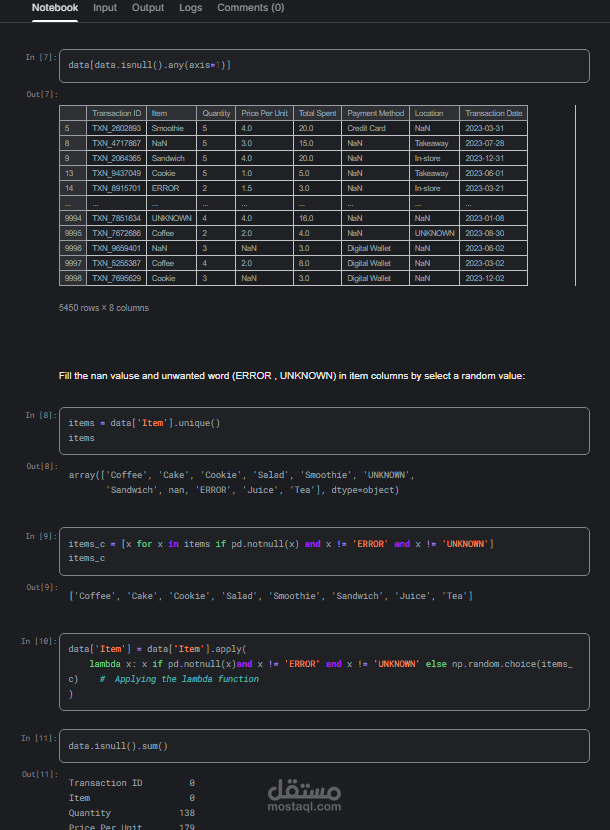The width and height of the screenshot is (610, 830).
Task: Open the Input tab
Action: [105, 8]
